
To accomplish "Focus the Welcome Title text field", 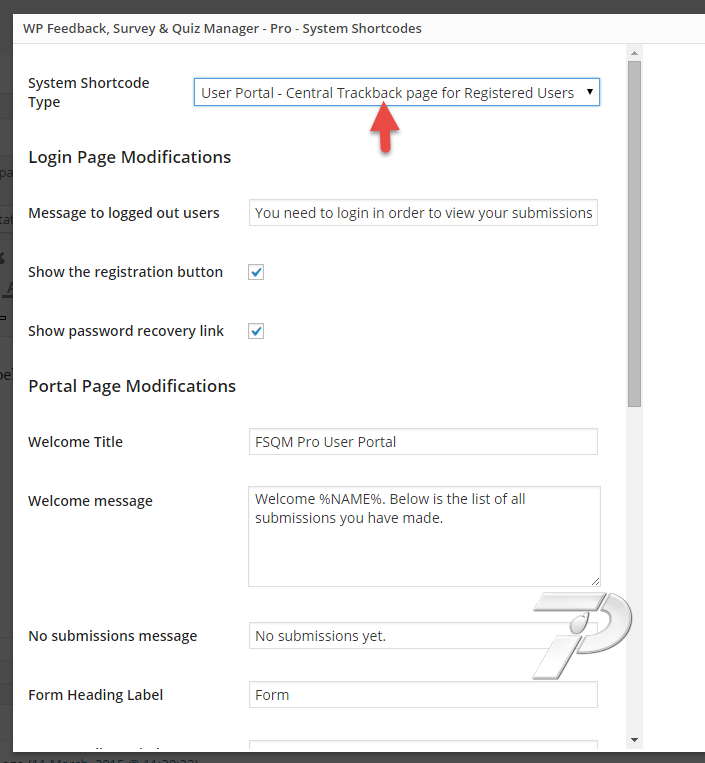I will coord(423,442).
